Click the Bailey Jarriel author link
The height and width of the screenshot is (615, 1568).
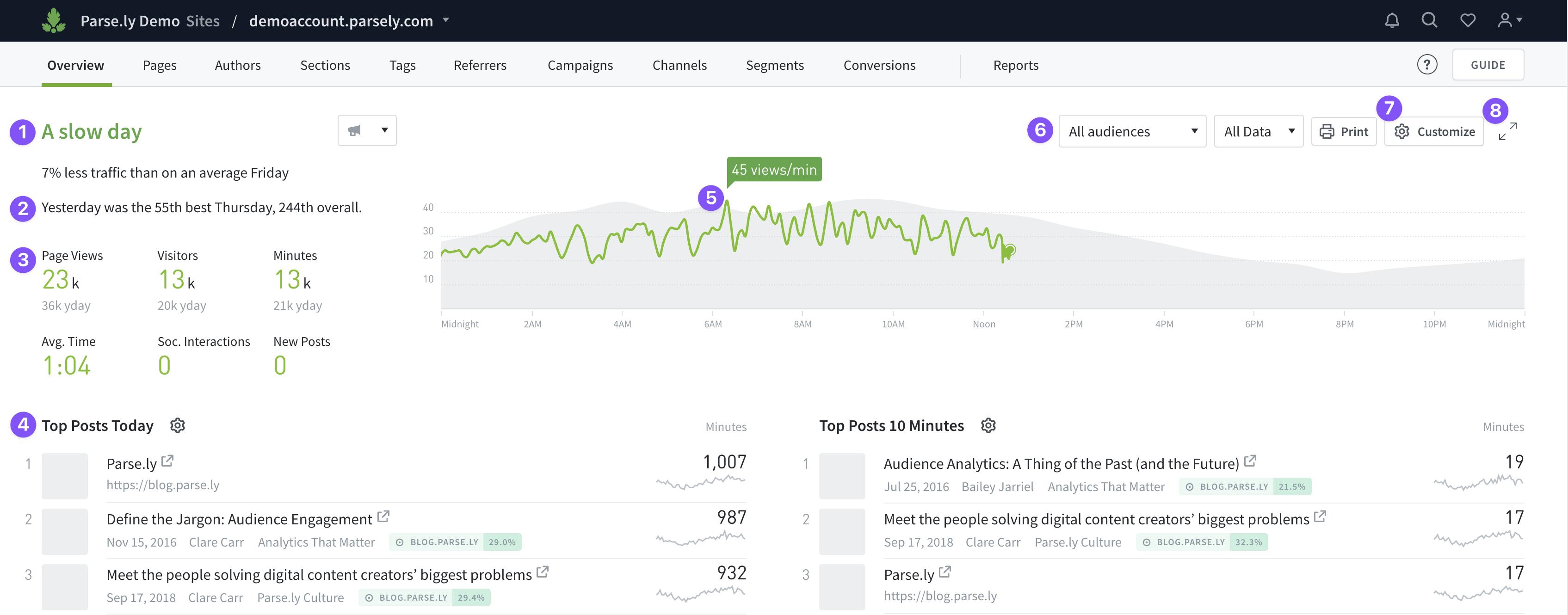997,486
